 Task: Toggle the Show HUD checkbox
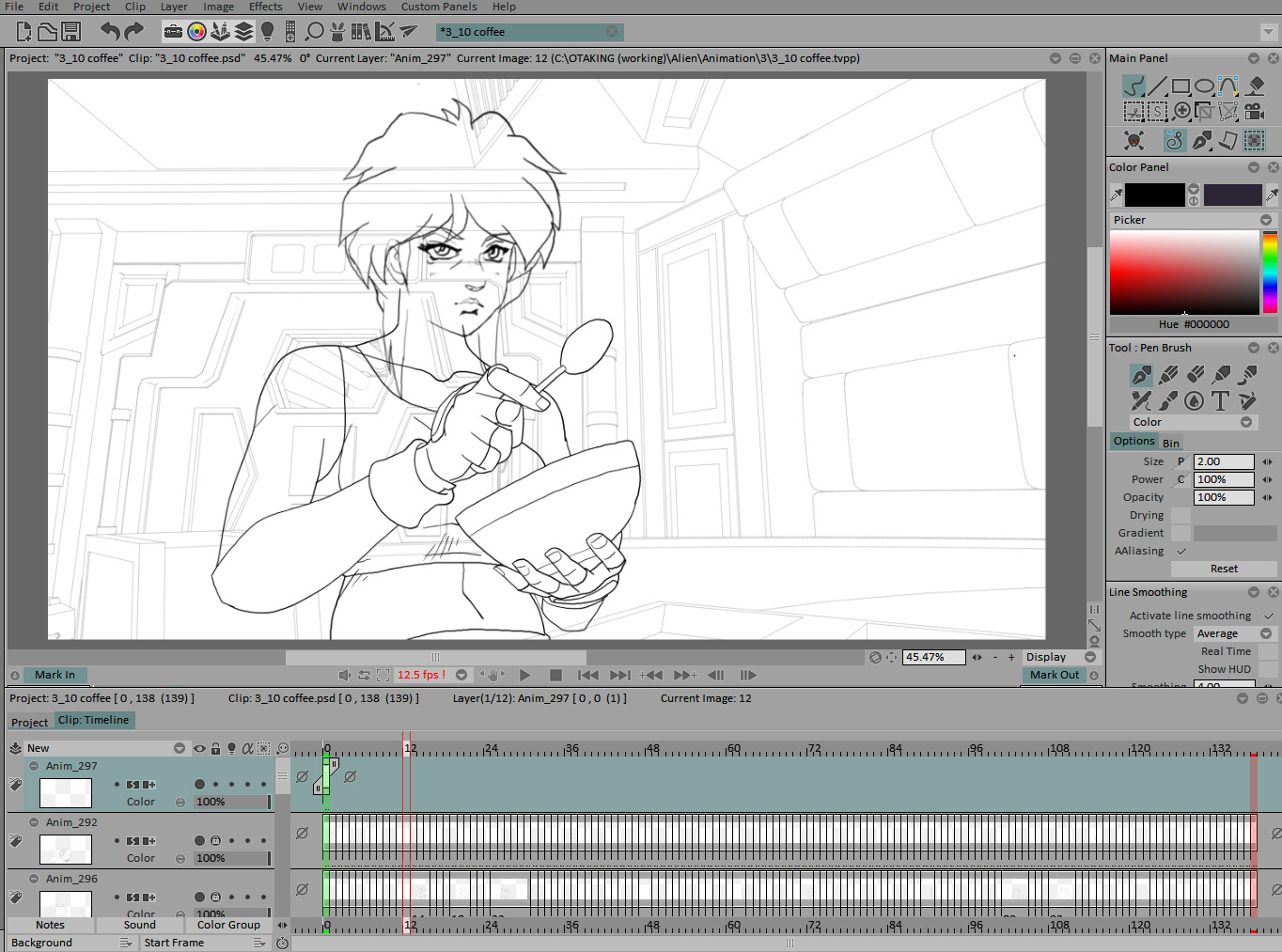pyautogui.click(x=1268, y=669)
